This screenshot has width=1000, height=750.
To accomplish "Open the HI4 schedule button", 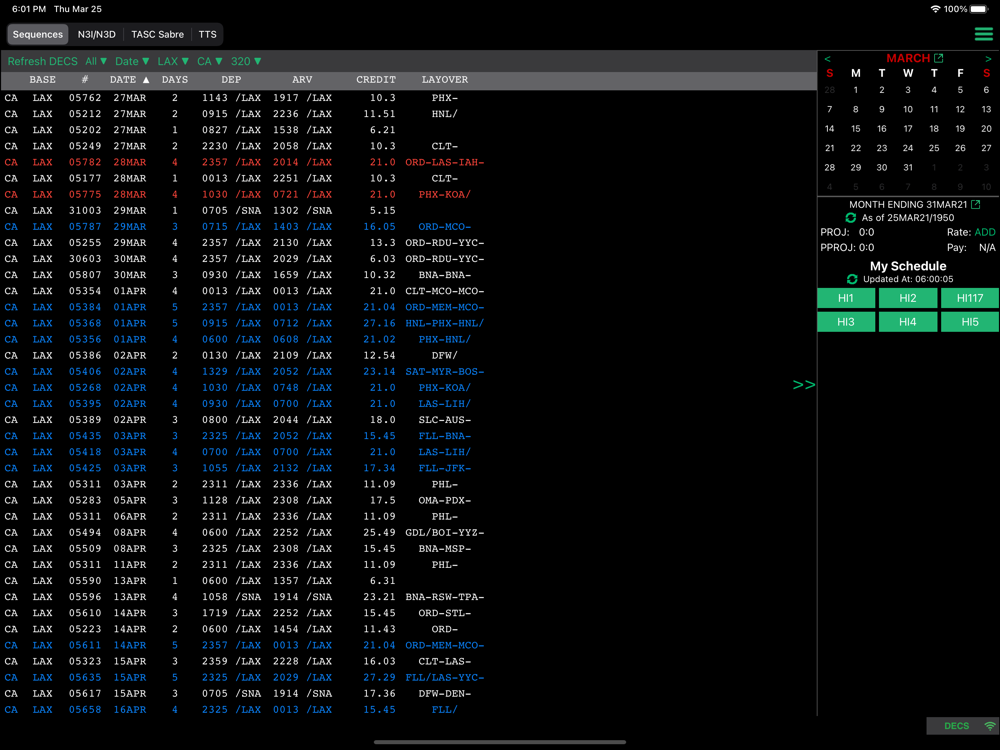I will click(x=908, y=322).
